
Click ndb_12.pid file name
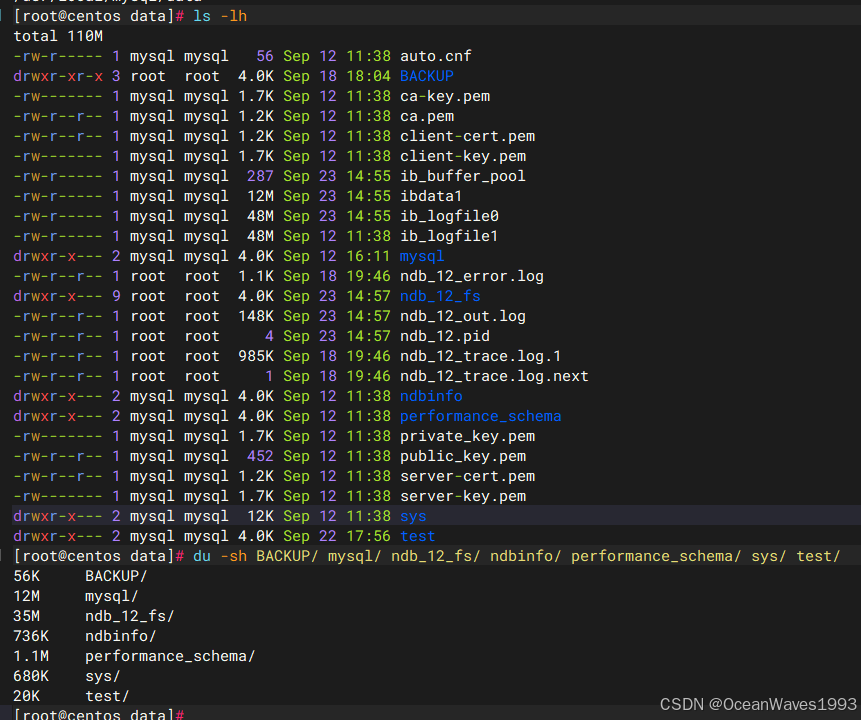tap(445, 336)
